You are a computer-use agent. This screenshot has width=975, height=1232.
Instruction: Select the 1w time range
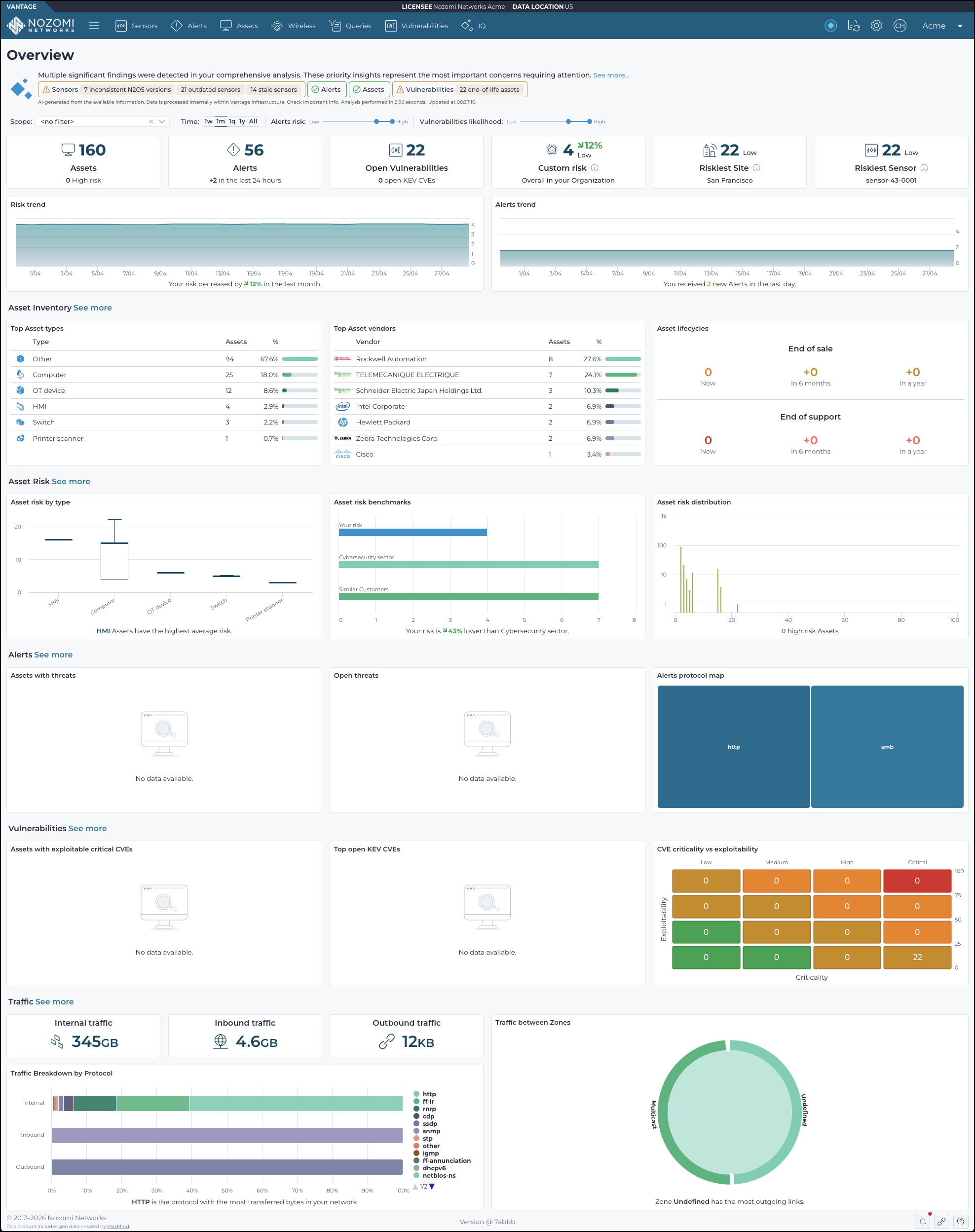coord(208,121)
